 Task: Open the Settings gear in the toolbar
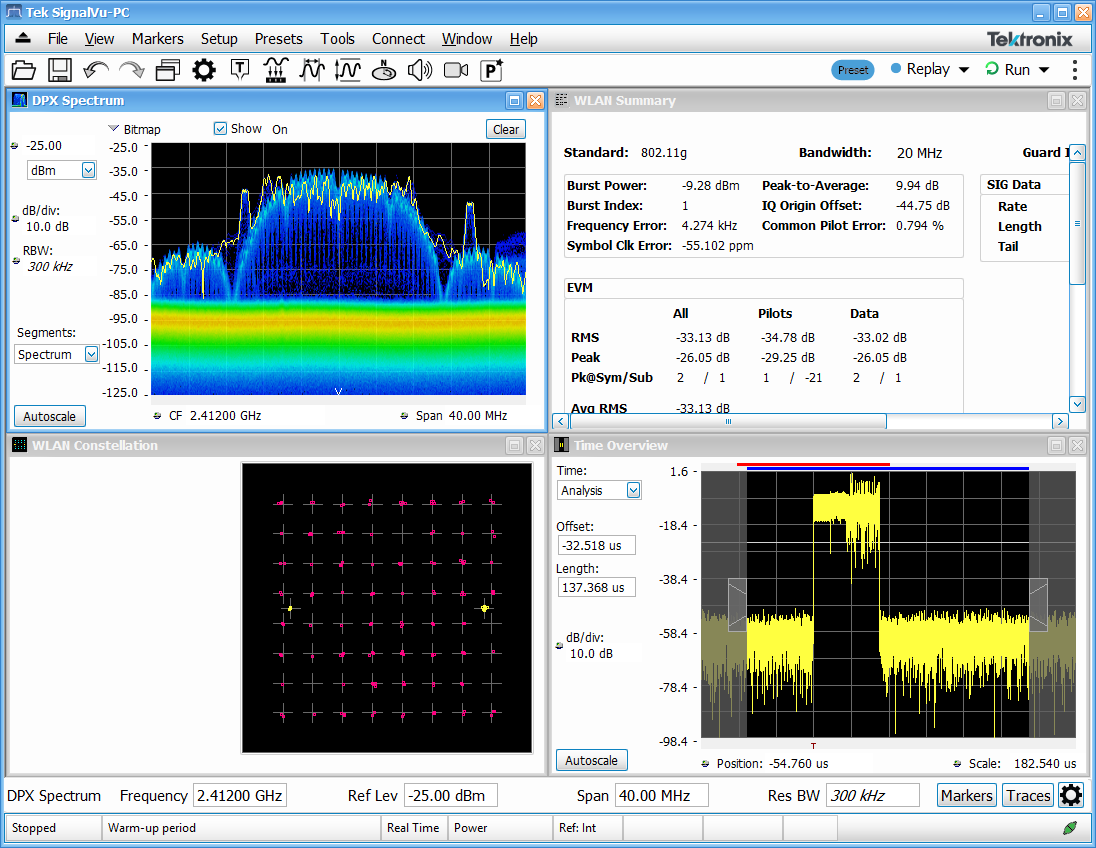point(204,70)
